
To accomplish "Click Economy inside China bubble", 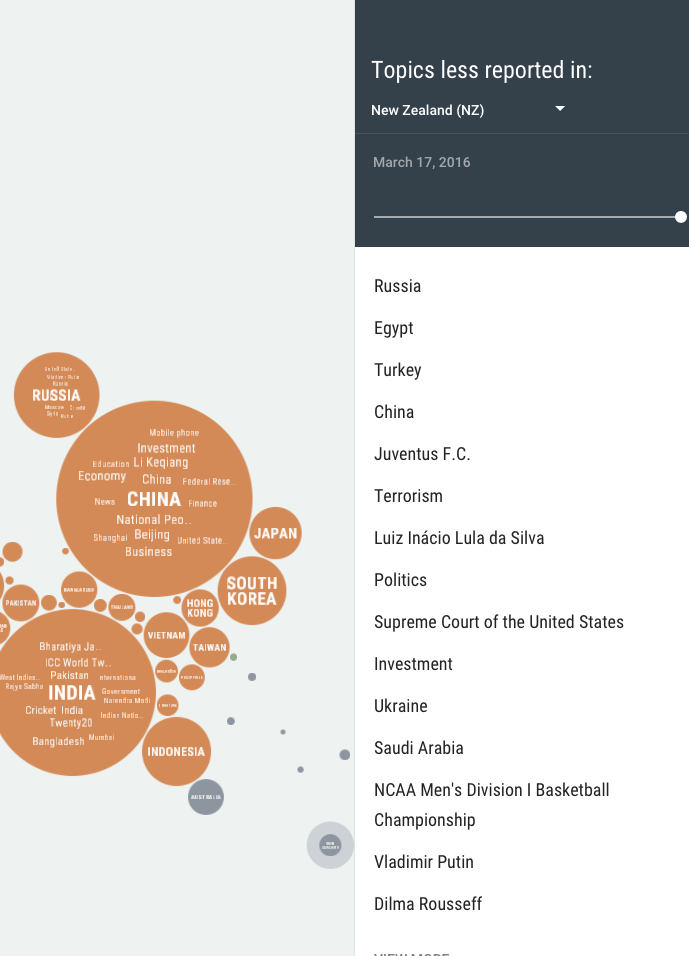I will pyautogui.click(x=102, y=476).
